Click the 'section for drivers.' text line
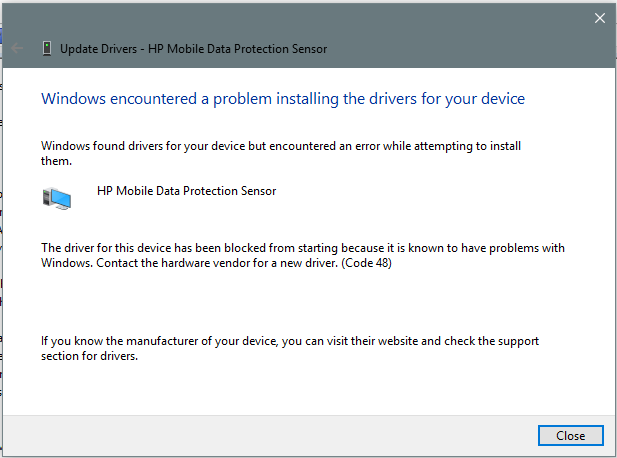The image size is (617, 458). (x=89, y=356)
